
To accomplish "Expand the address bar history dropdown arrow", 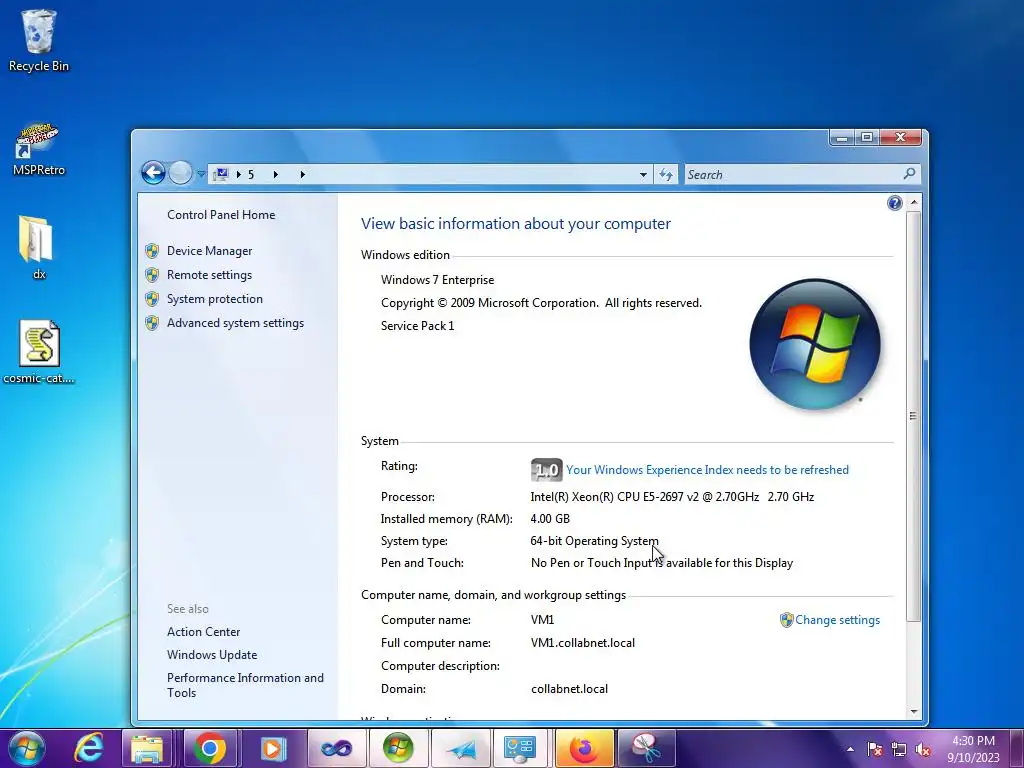I will 643,174.
